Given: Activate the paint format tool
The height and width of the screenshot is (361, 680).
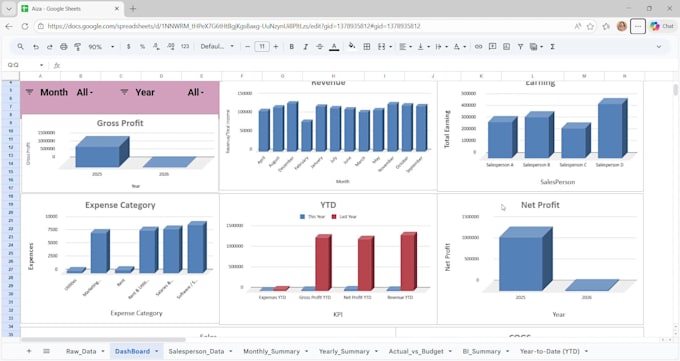Looking at the screenshot, I should 78,46.
